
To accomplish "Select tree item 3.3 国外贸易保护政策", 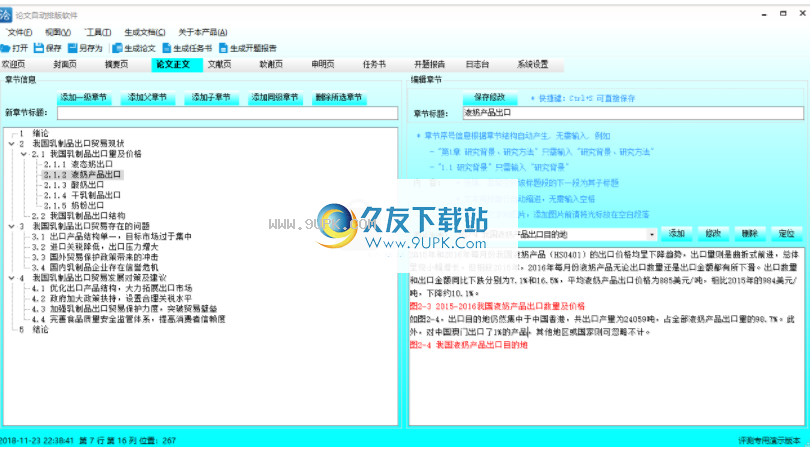I will pos(95,257).
